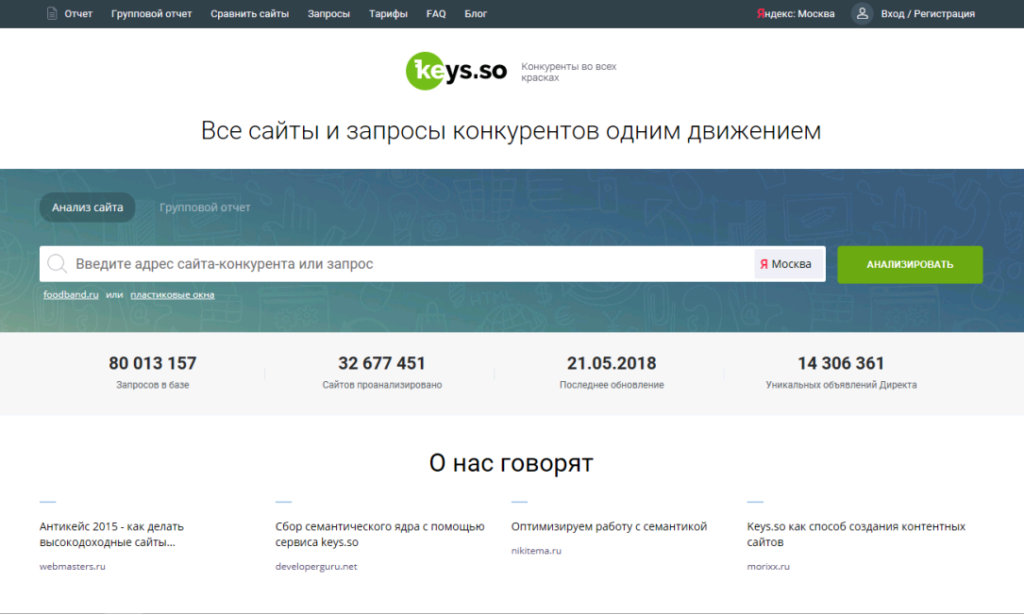
Task: Open Сравнить сайты page
Action: (249, 14)
